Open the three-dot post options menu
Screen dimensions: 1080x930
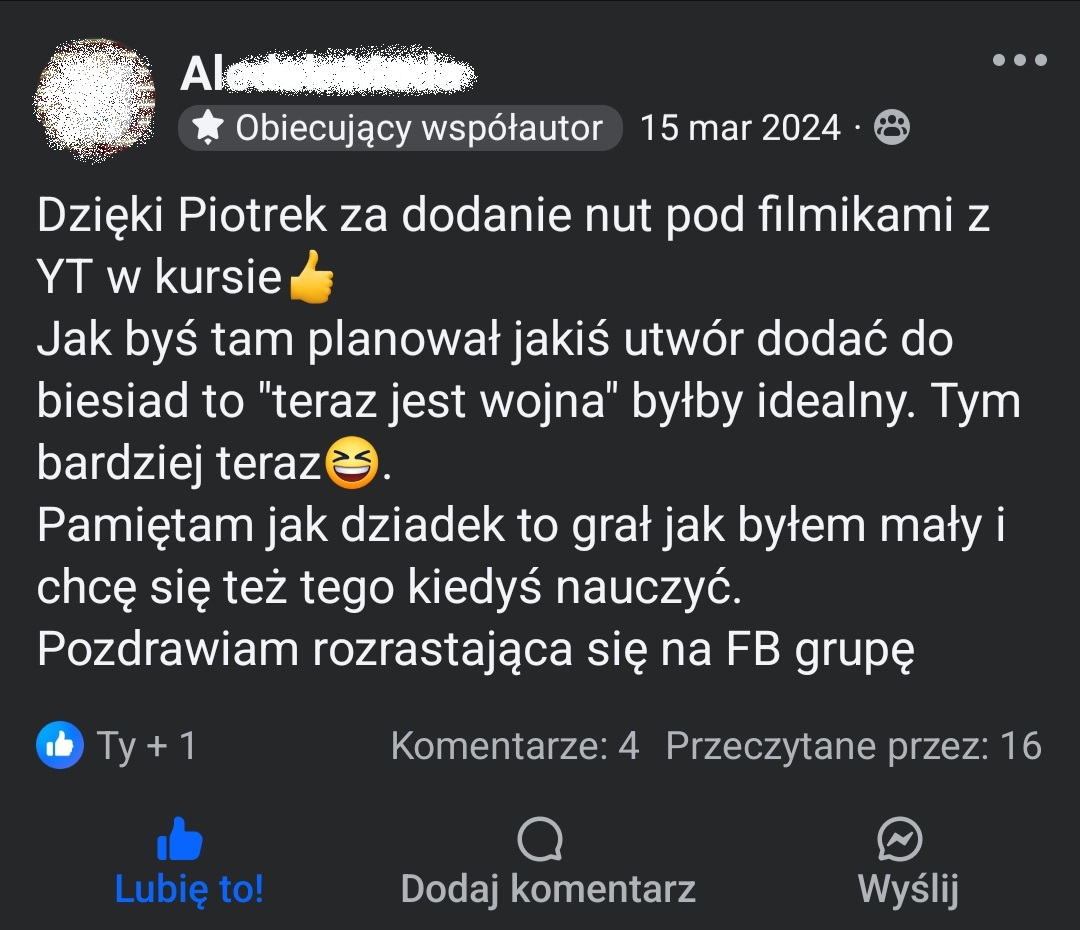tap(1019, 60)
